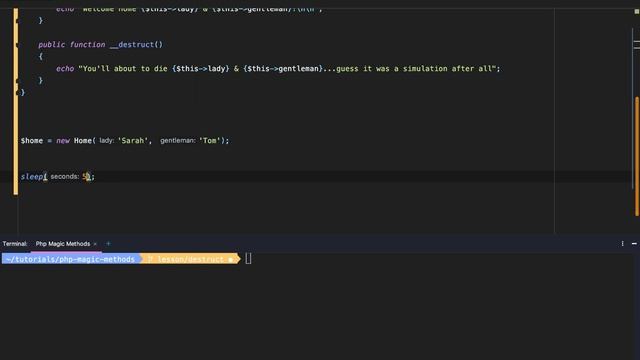This screenshot has height=360, width=640.
Task: Hide the terminal panel with minimize icon
Action: pos(634,244)
